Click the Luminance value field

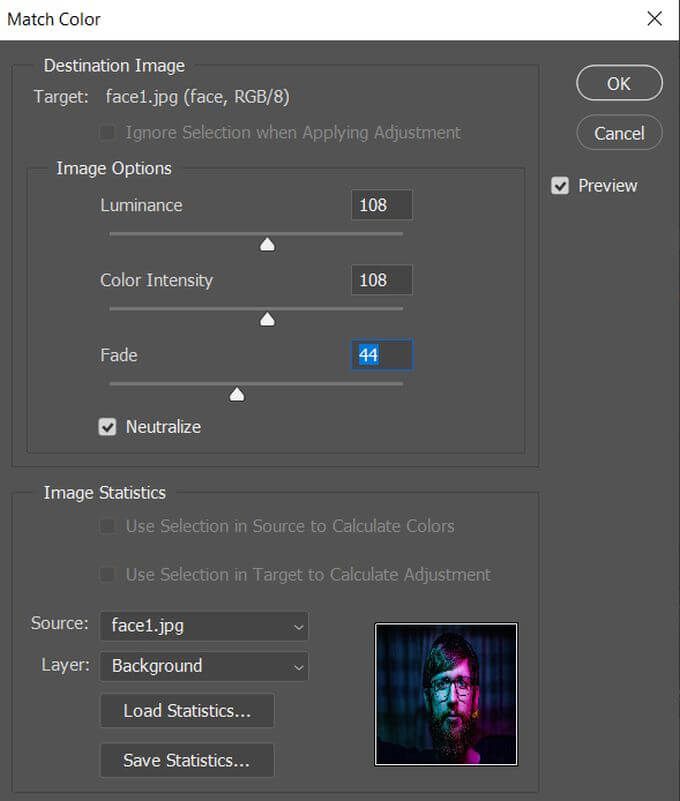point(381,205)
